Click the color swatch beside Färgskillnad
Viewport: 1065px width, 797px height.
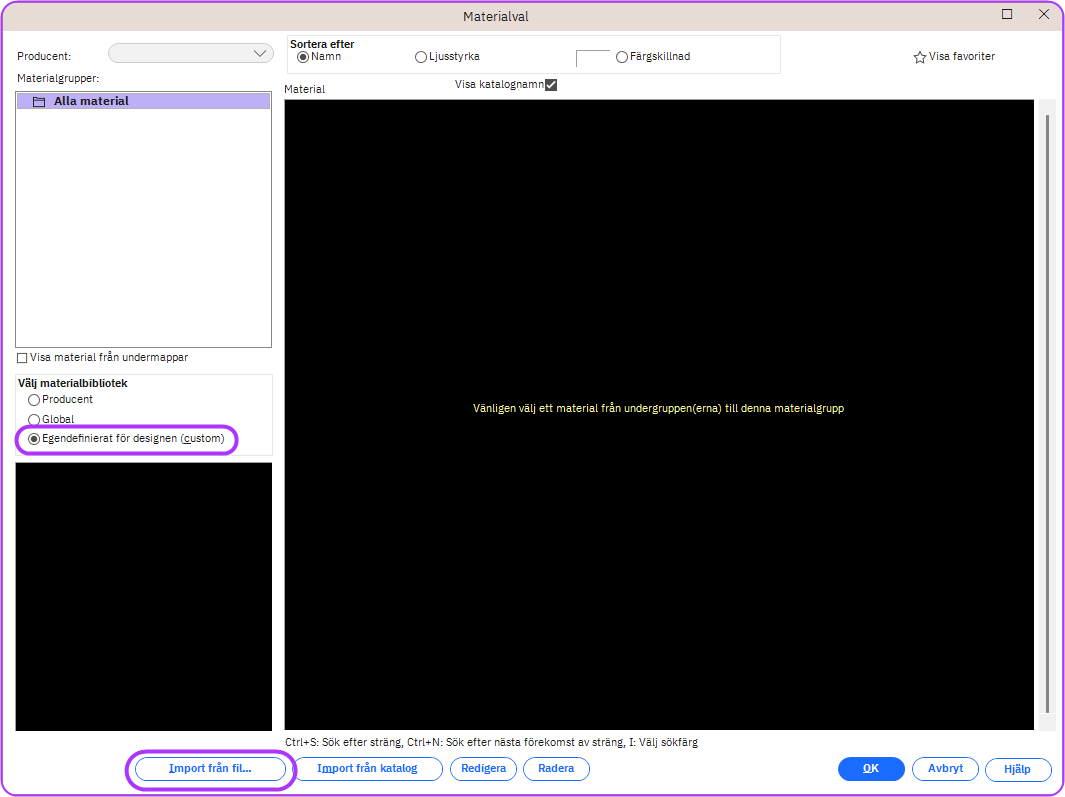(x=592, y=58)
